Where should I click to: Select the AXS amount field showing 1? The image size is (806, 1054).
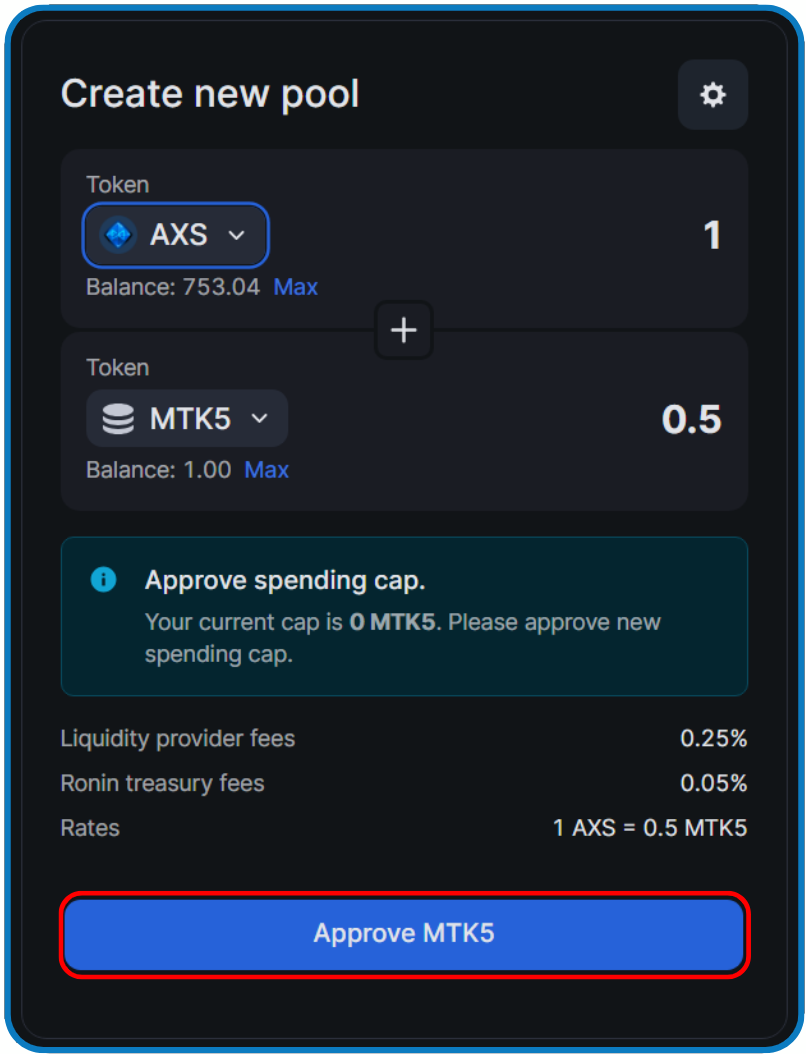tap(711, 235)
